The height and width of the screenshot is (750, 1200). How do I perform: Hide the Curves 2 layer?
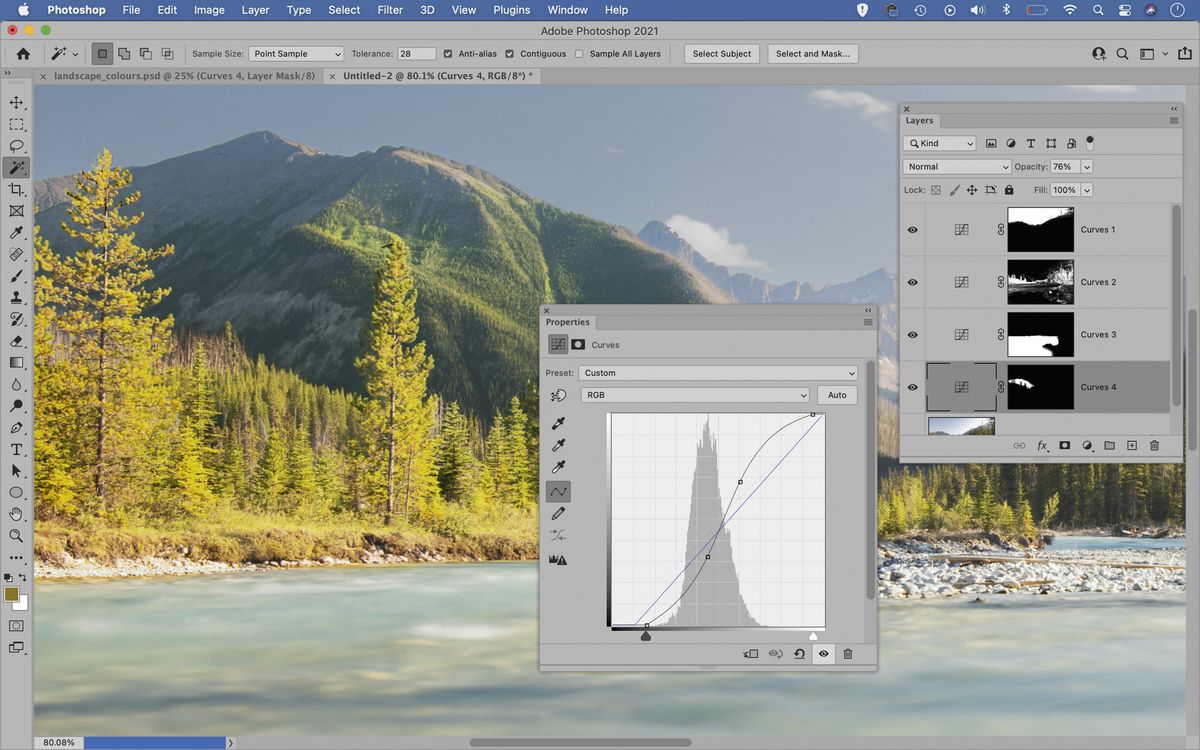(912, 282)
